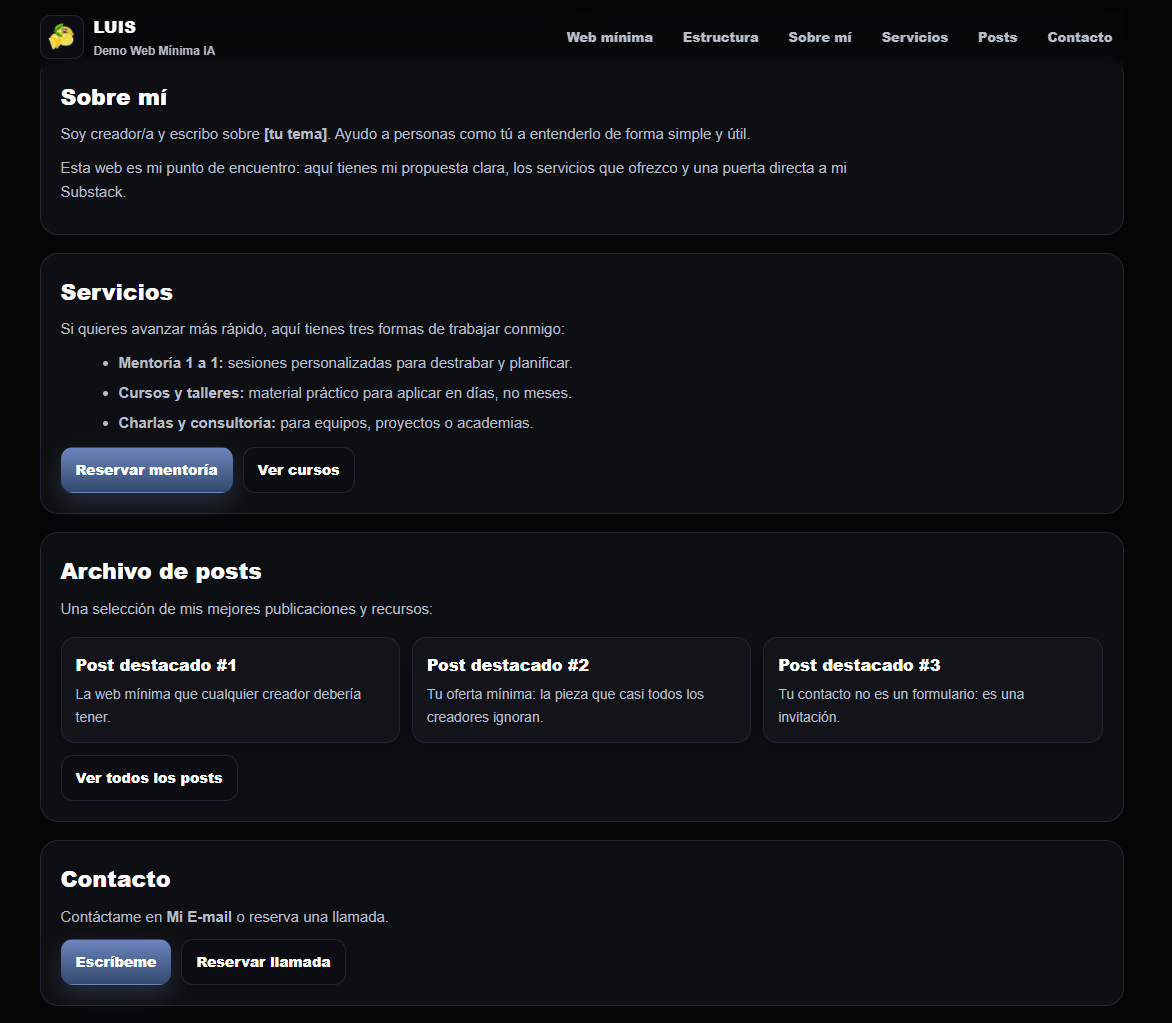The width and height of the screenshot is (1172, 1023).
Task: Open the Web mínima nav item
Action: point(609,37)
